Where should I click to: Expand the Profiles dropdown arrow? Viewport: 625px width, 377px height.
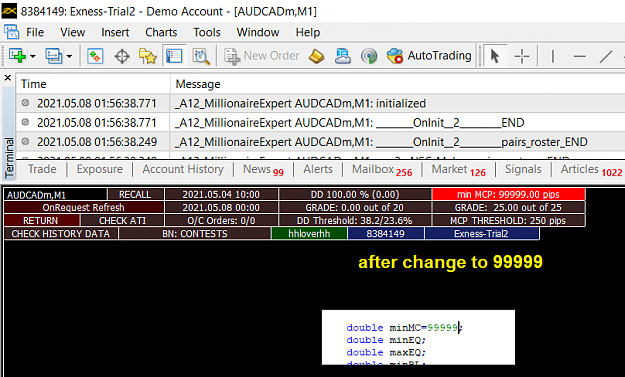coord(69,56)
